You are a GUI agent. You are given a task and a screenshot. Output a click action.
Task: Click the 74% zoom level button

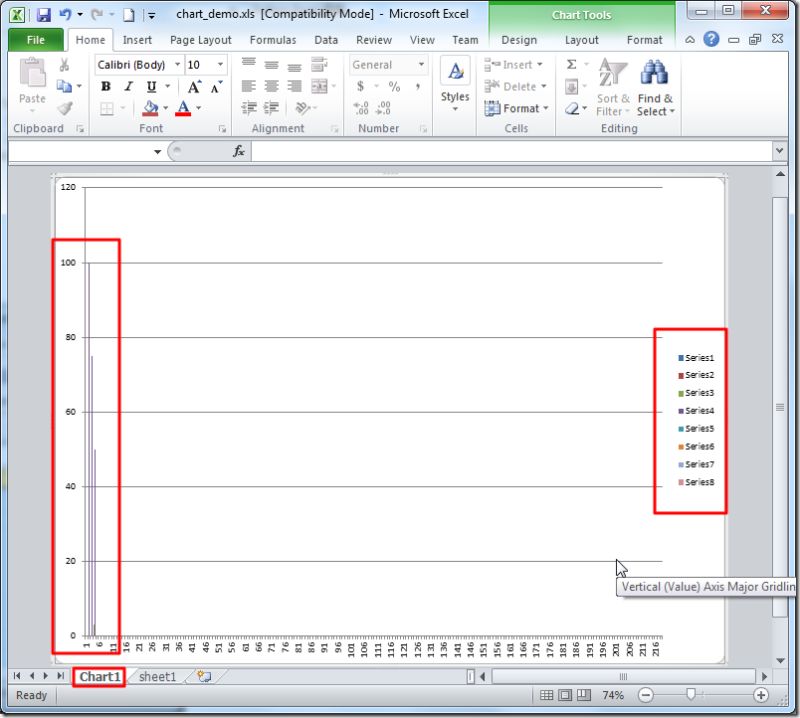click(614, 694)
